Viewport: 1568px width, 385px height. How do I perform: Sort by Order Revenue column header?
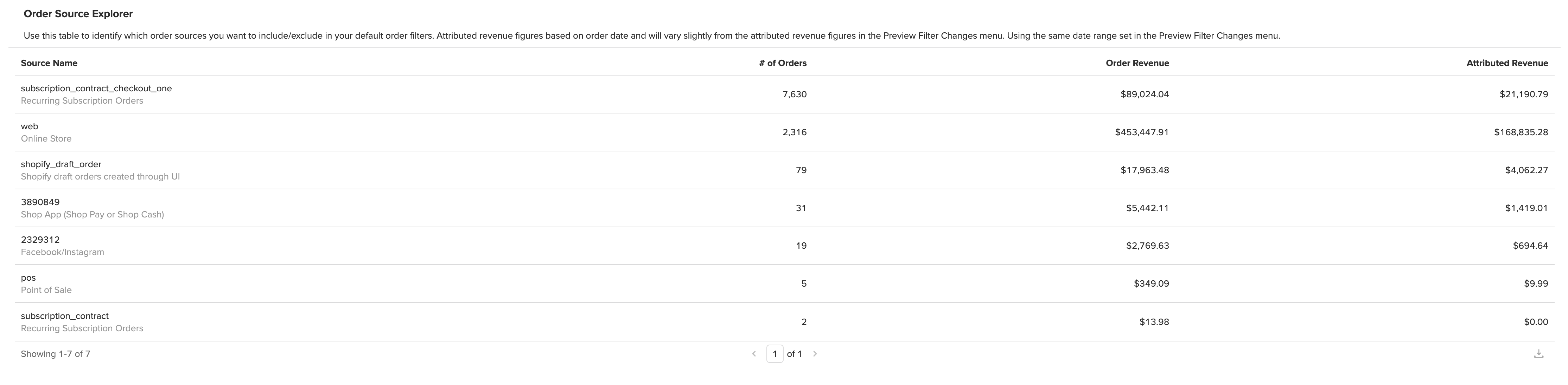[1137, 63]
